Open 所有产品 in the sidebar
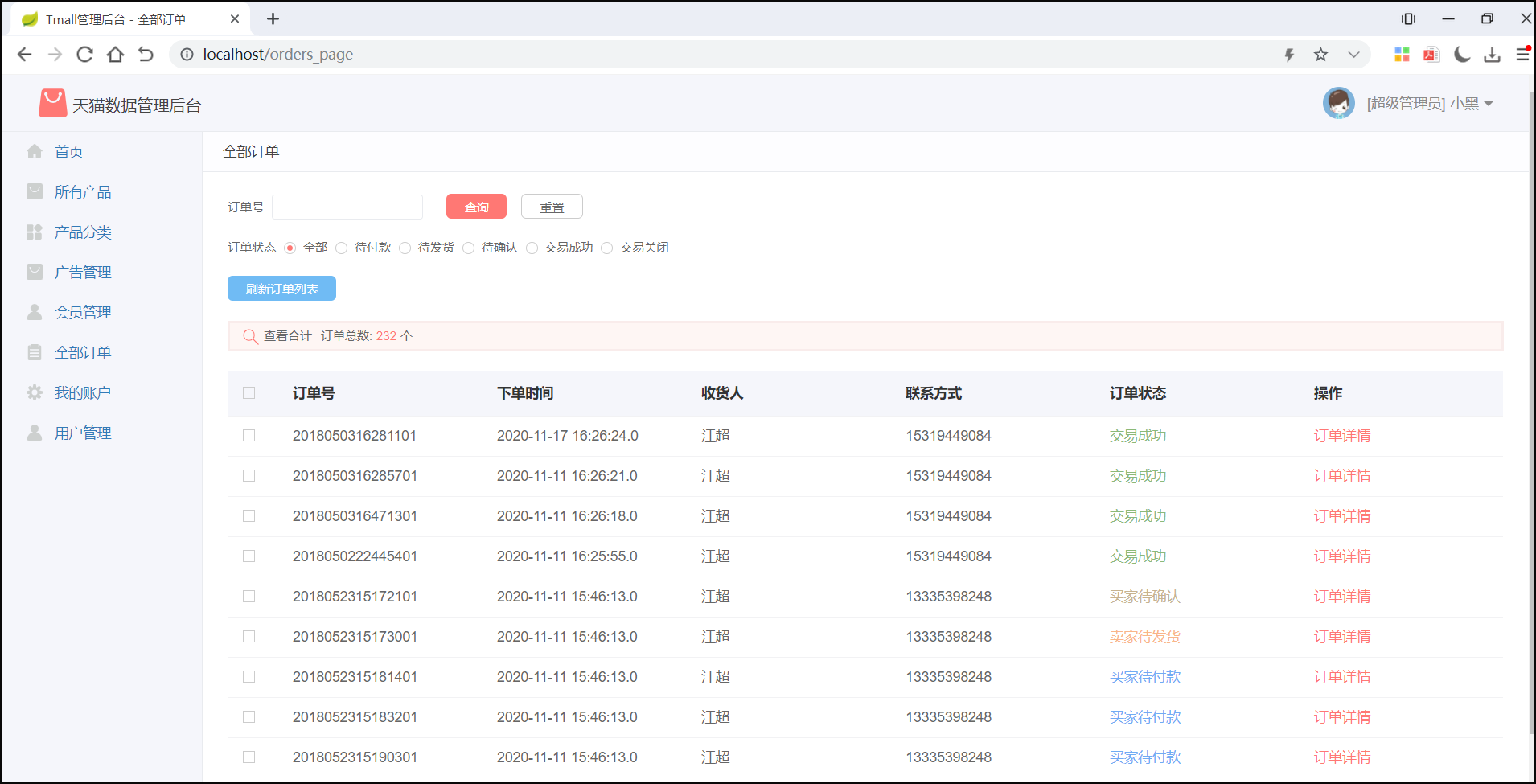The height and width of the screenshot is (784, 1536). [x=83, y=191]
